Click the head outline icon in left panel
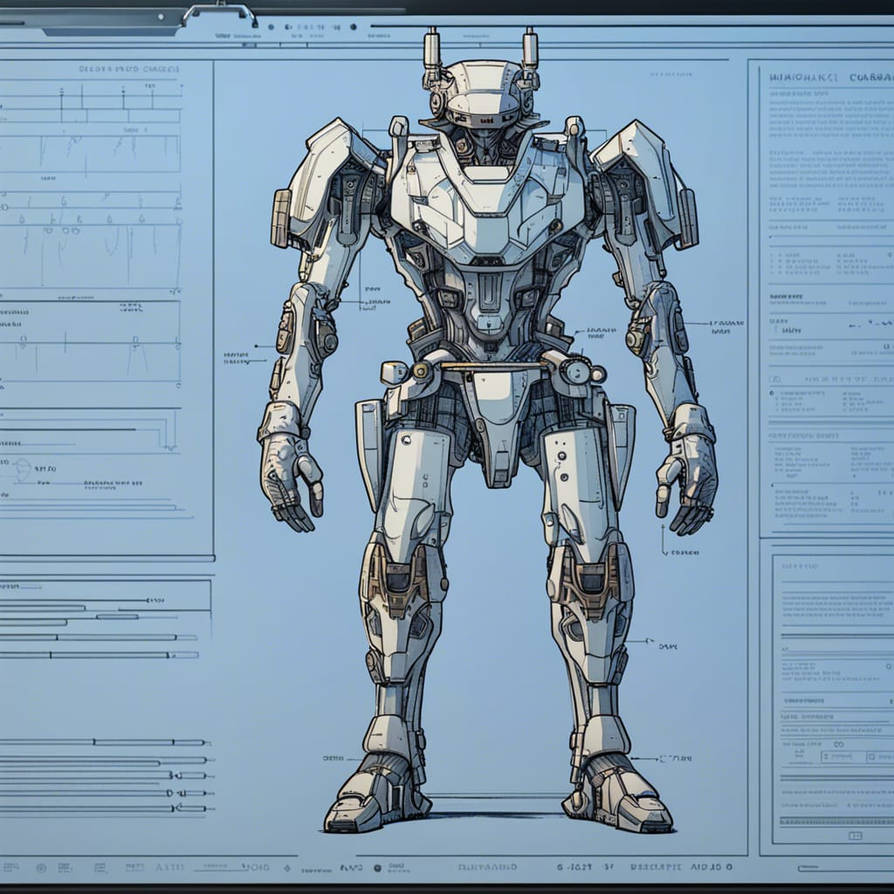 (x=22, y=469)
